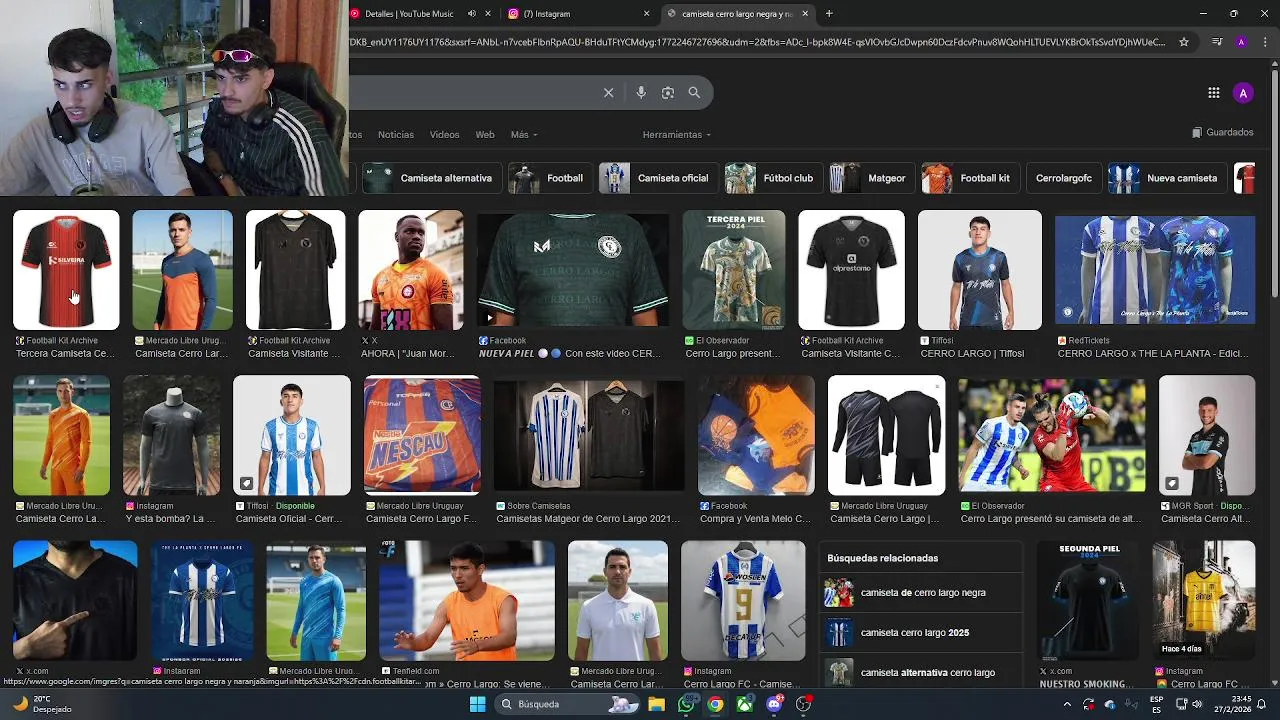Open the Chrome media control icon
Image resolution: width=1280 pixels, height=720 pixels.
[x=1217, y=42]
